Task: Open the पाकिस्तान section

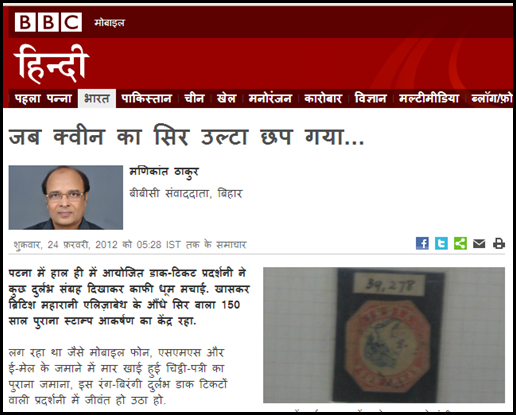Action: click(146, 99)
